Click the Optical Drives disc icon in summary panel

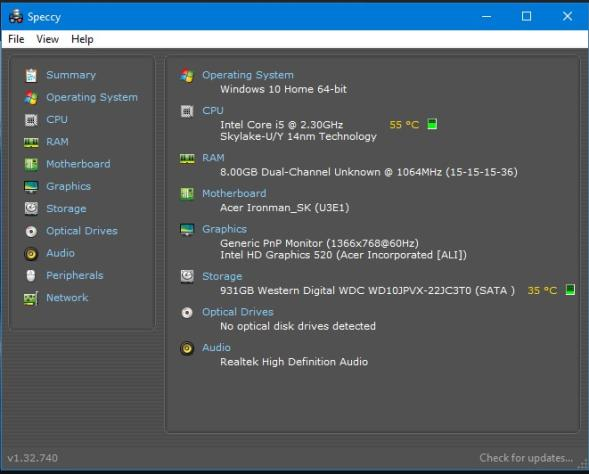(187, 312)
